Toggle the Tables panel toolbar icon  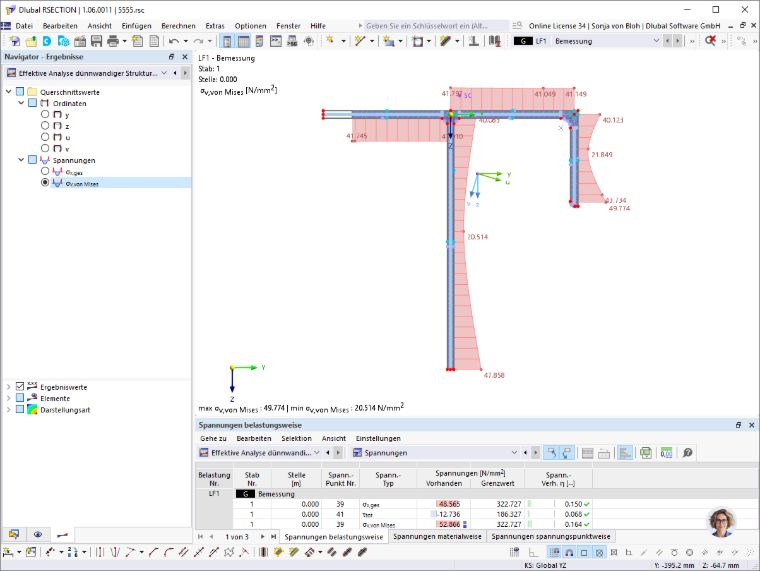click(243, 41)
